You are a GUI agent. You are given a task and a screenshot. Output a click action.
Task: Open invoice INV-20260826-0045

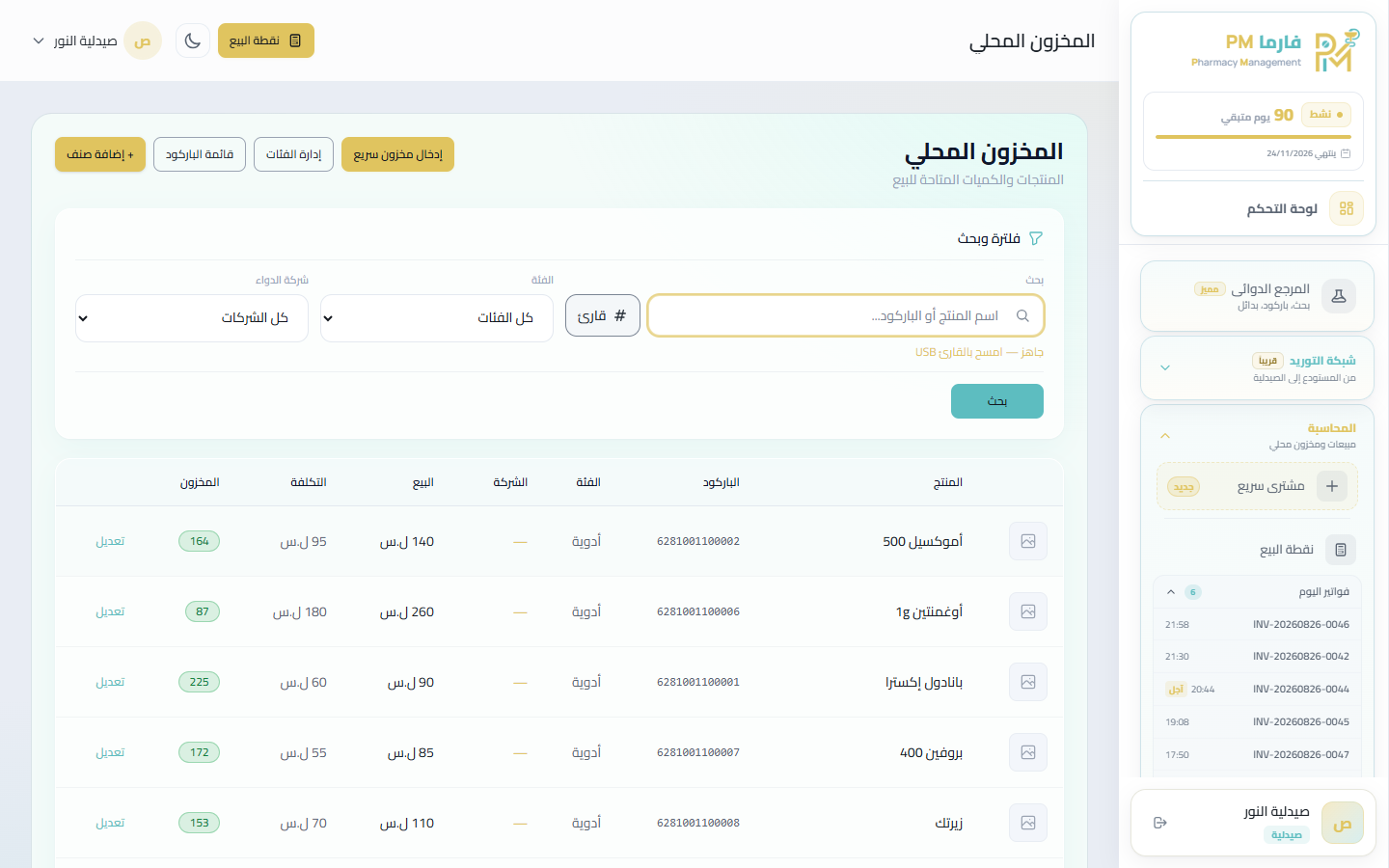coord(1257,722)
